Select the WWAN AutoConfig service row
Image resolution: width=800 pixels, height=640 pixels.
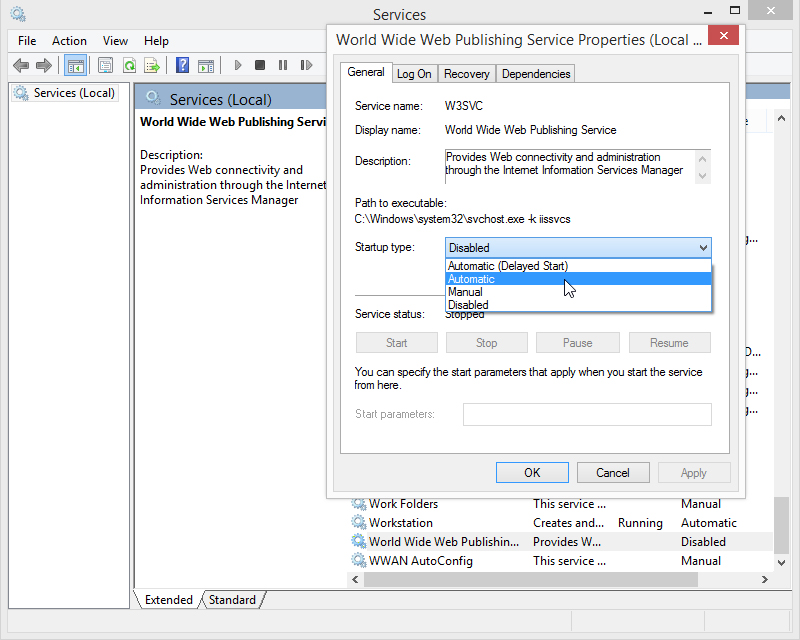coord(561,560)
